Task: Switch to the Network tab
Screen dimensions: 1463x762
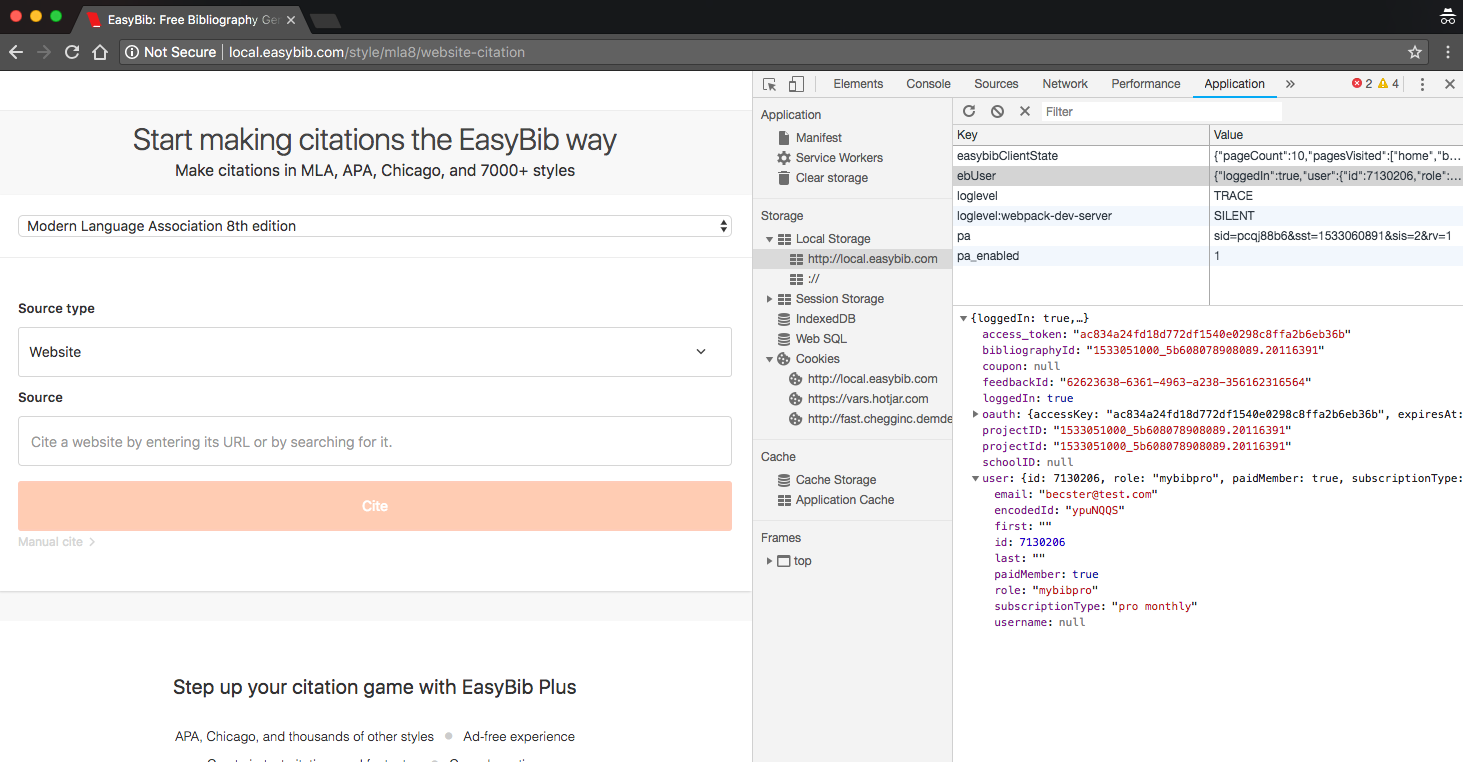Action: tap(1065, 84)
